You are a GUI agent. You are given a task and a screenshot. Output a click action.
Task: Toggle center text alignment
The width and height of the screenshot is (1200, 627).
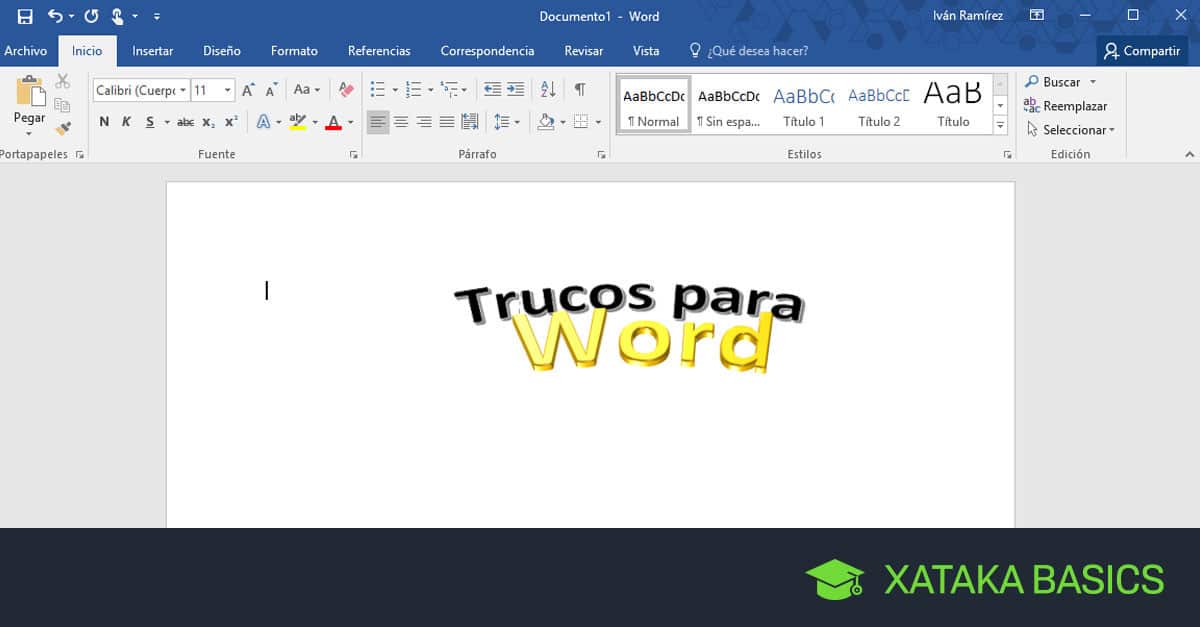(x=401, y=121)
